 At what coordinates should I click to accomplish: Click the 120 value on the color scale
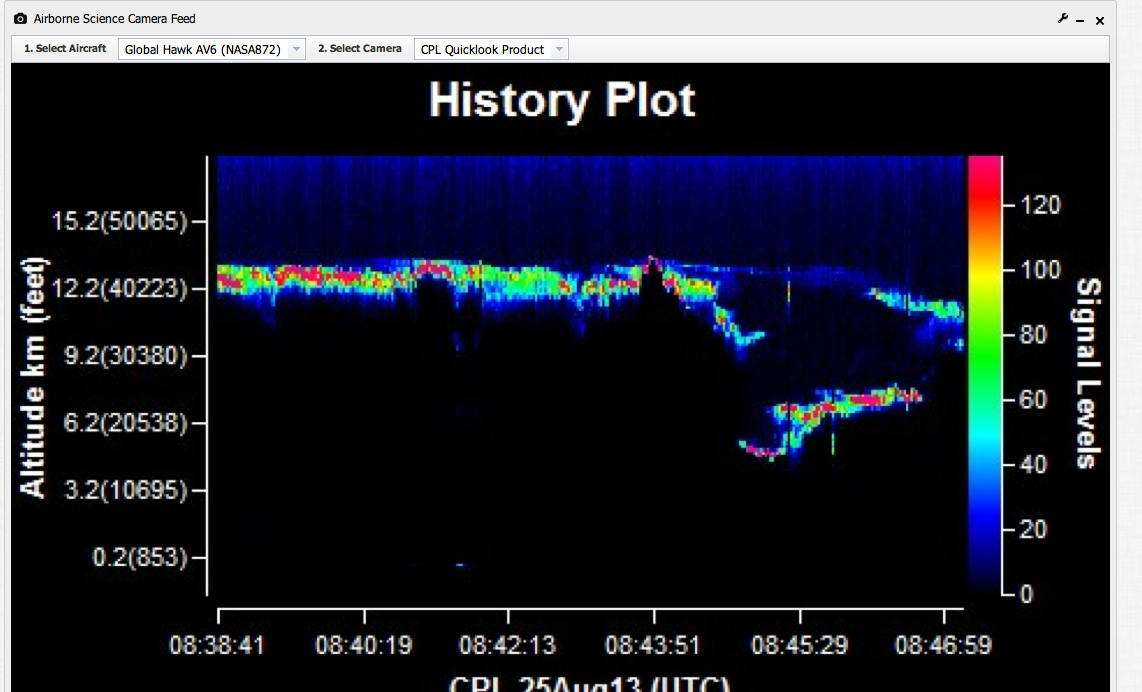[x=1039, y=205]
